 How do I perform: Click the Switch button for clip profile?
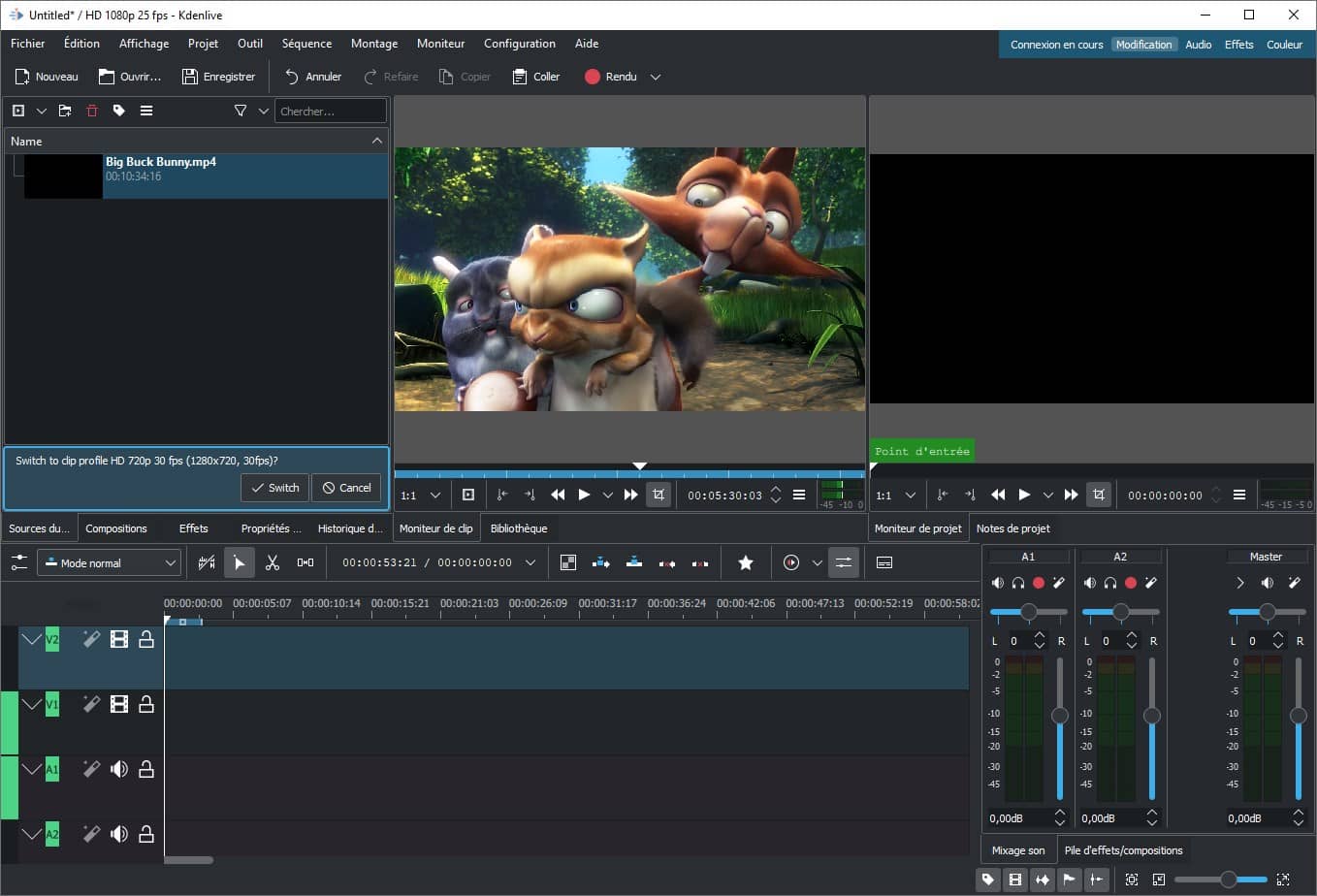coord(275,488)
